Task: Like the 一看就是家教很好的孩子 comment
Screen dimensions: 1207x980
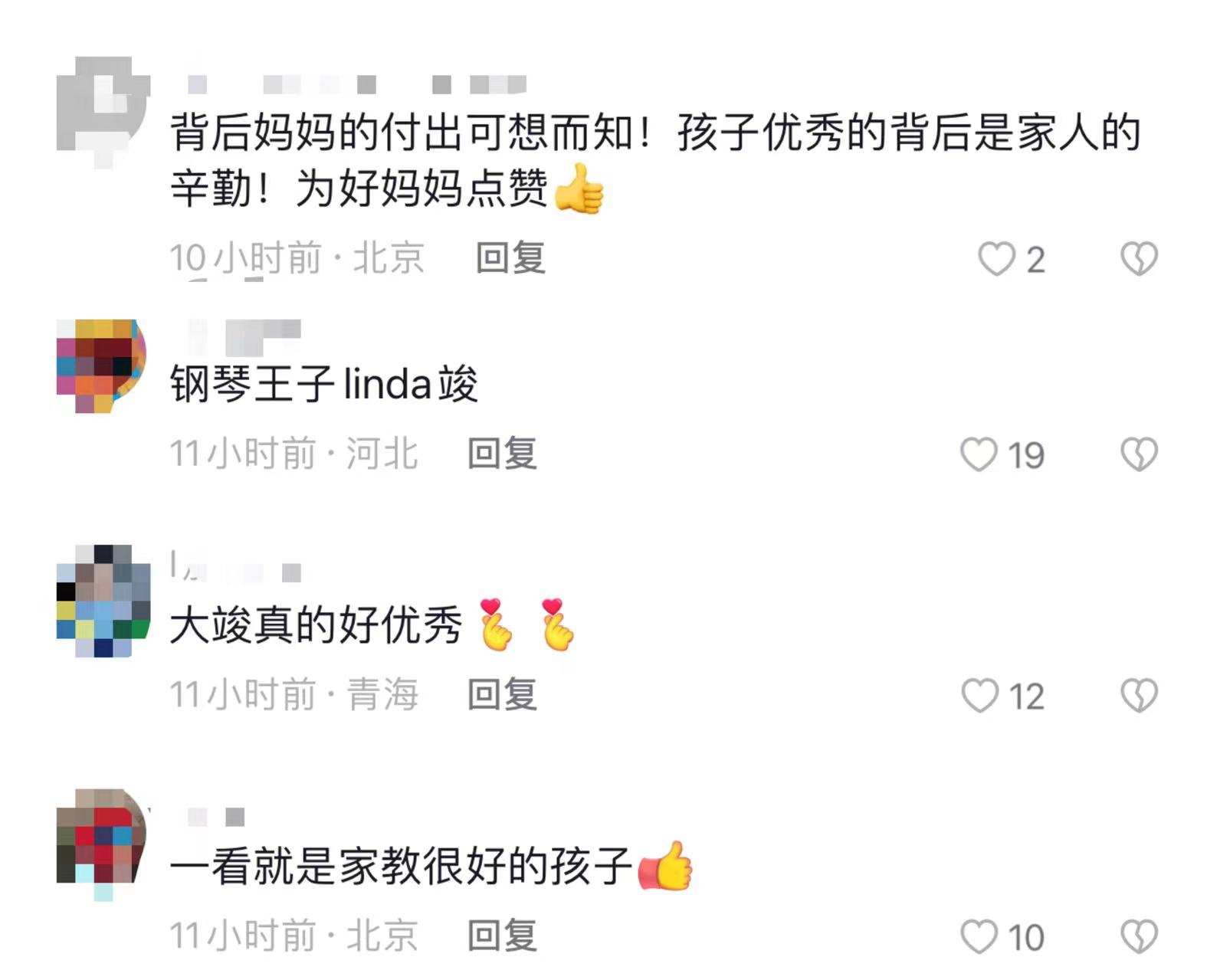Action: 979,936
